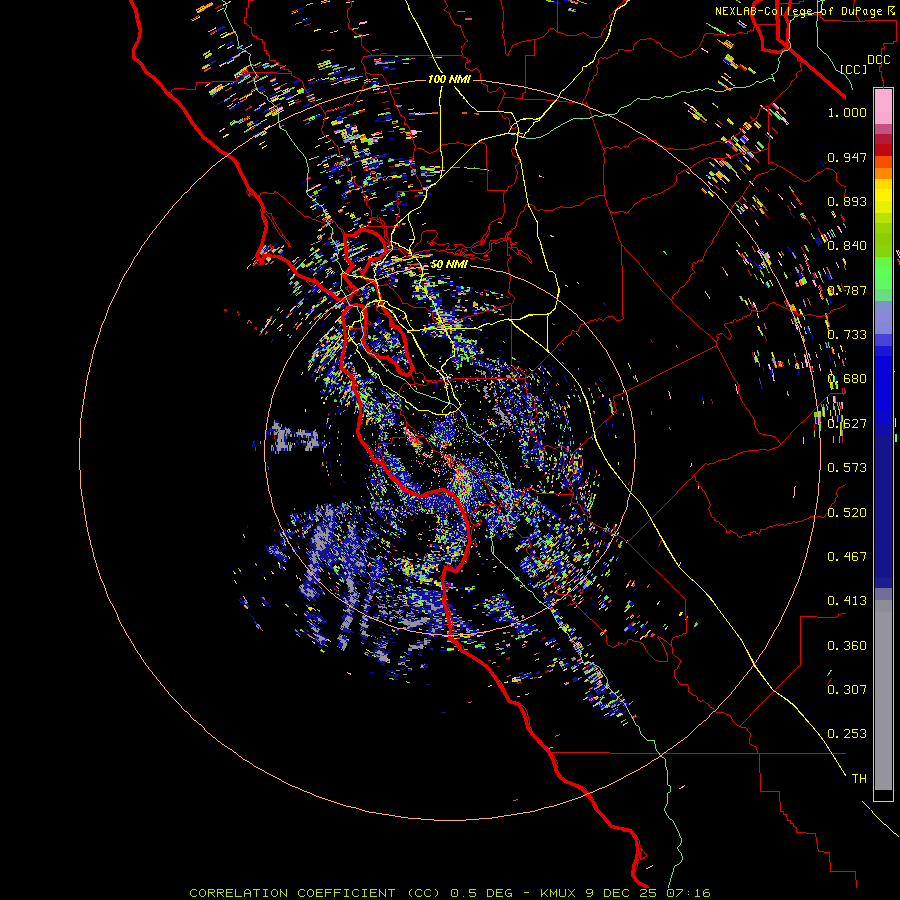Click the 50 NMI range ring label
The height and width of the screenshot is (900, 900).
pyautogui.click(x=449, y=265)
